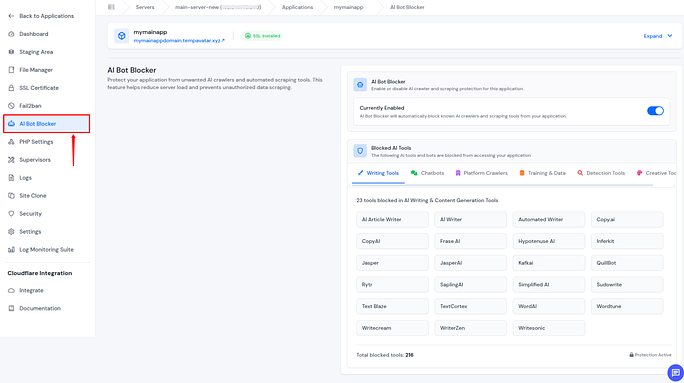The height and width of the screenshot is (383, 684).
Task: Click the AI Bot Blocker sidebar icon
Action: tap(11, 123)
